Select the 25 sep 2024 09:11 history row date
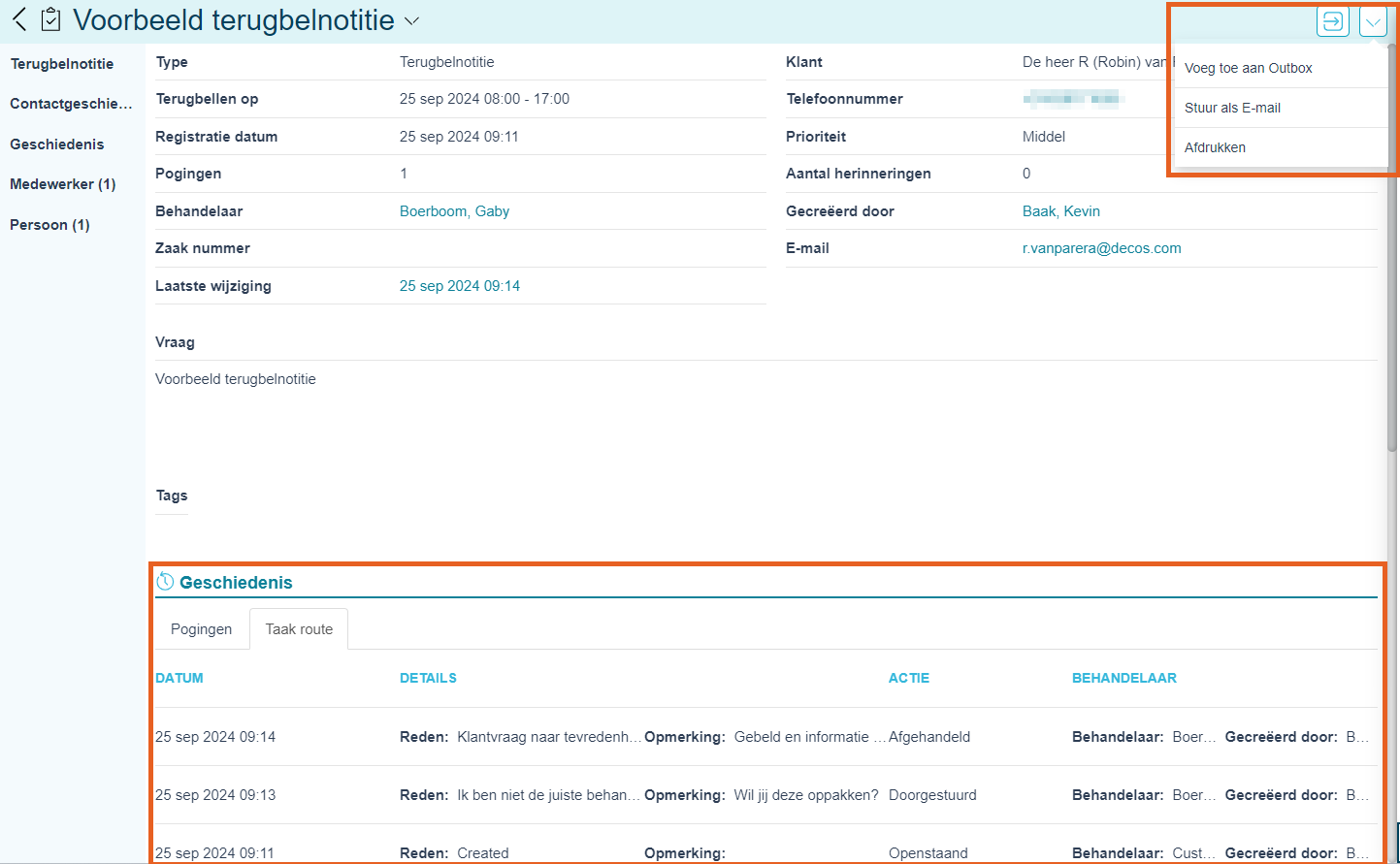The width and height of the screenshot is (1400, 864). point(214,853)
